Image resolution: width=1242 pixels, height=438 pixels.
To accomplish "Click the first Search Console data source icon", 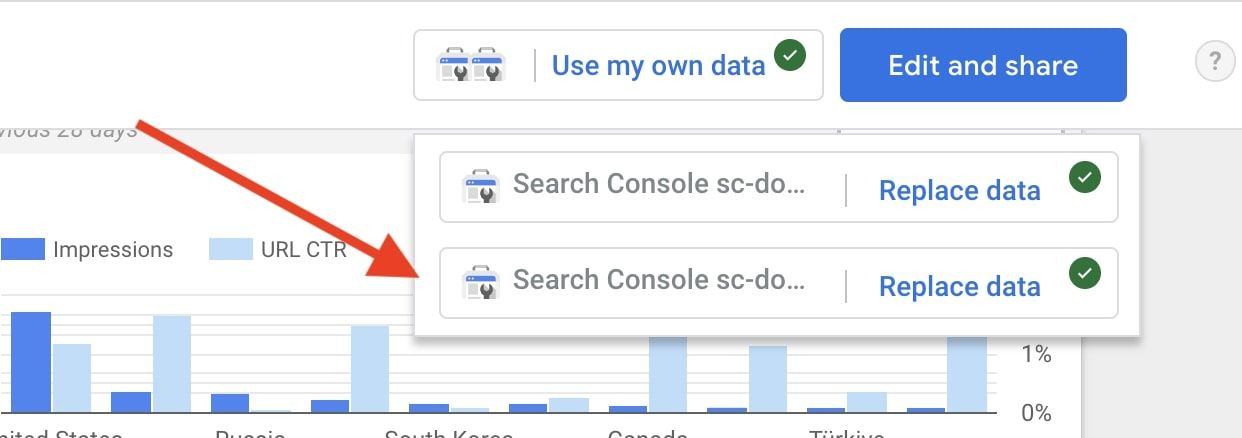I will tap(480, 187).
